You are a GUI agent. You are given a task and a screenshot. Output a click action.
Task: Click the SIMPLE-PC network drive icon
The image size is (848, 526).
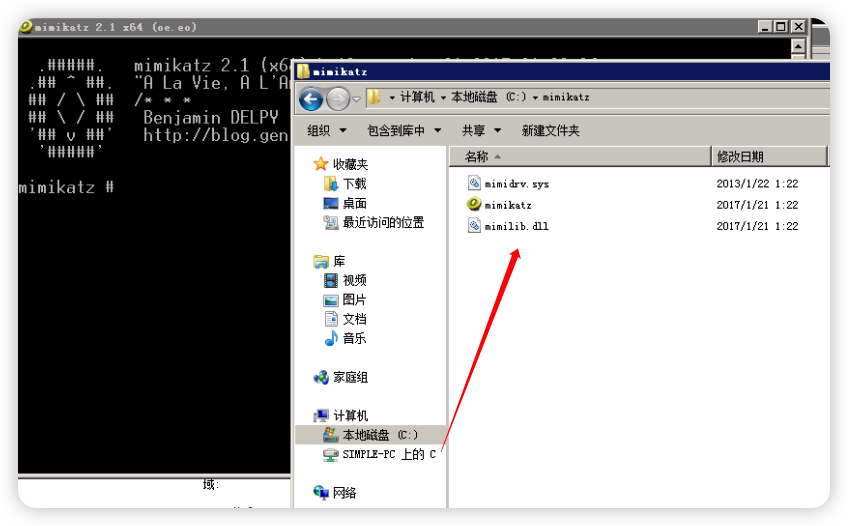330,455
